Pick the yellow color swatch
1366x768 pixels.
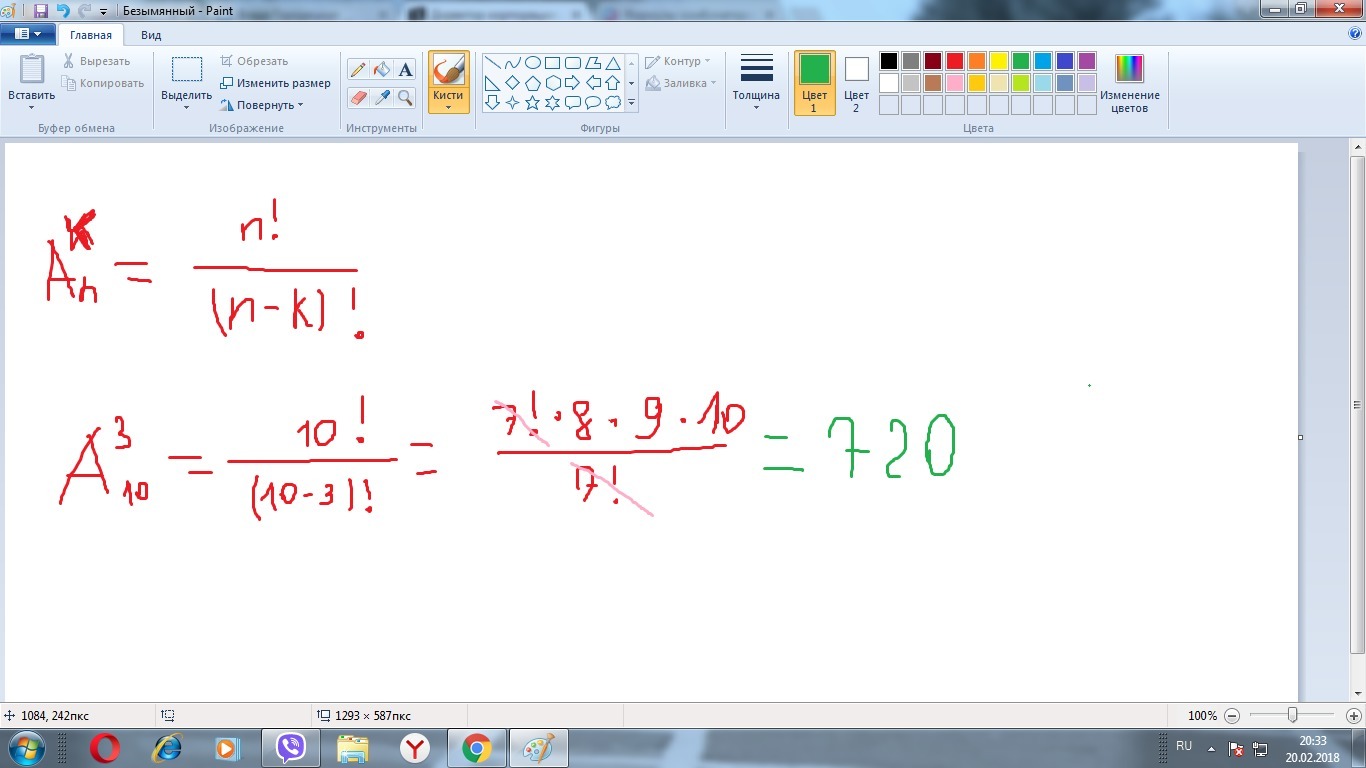click(998, 61)
